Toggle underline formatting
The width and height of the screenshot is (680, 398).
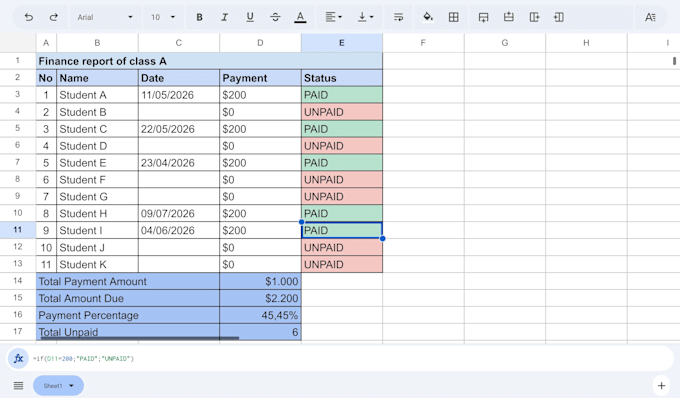point(250,17)
